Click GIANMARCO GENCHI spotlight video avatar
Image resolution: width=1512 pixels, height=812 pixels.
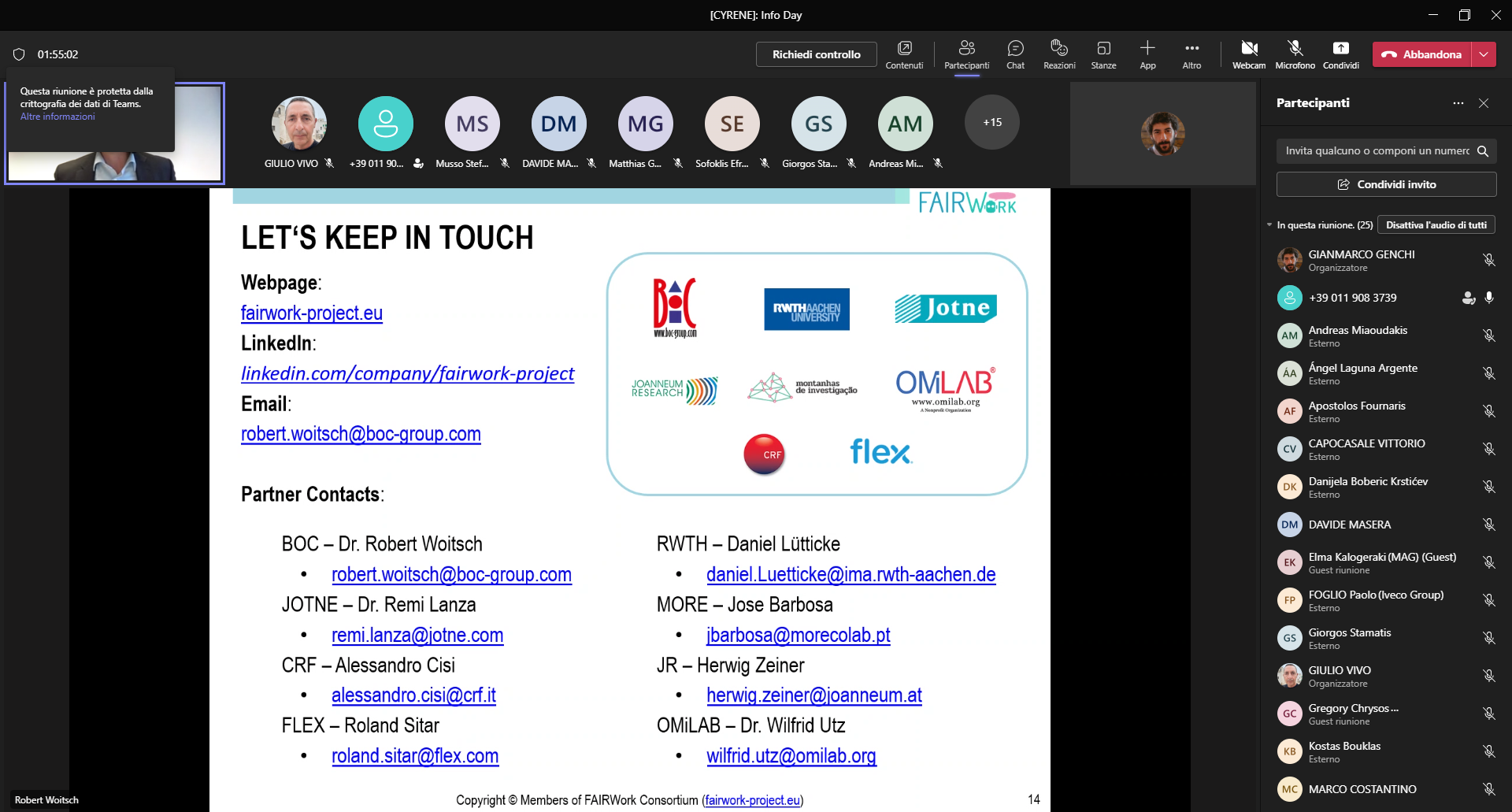coord(1162,133)
